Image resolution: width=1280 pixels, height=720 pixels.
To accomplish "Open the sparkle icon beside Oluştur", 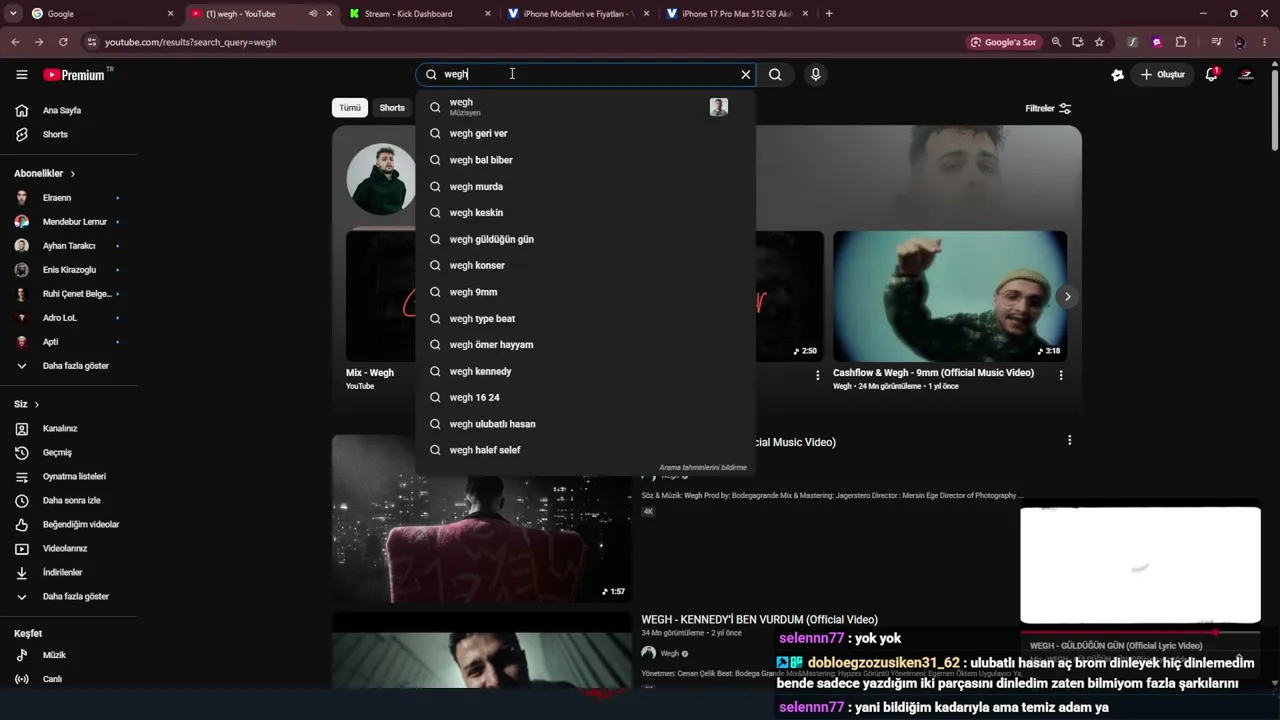I will tap(1118, 75).
